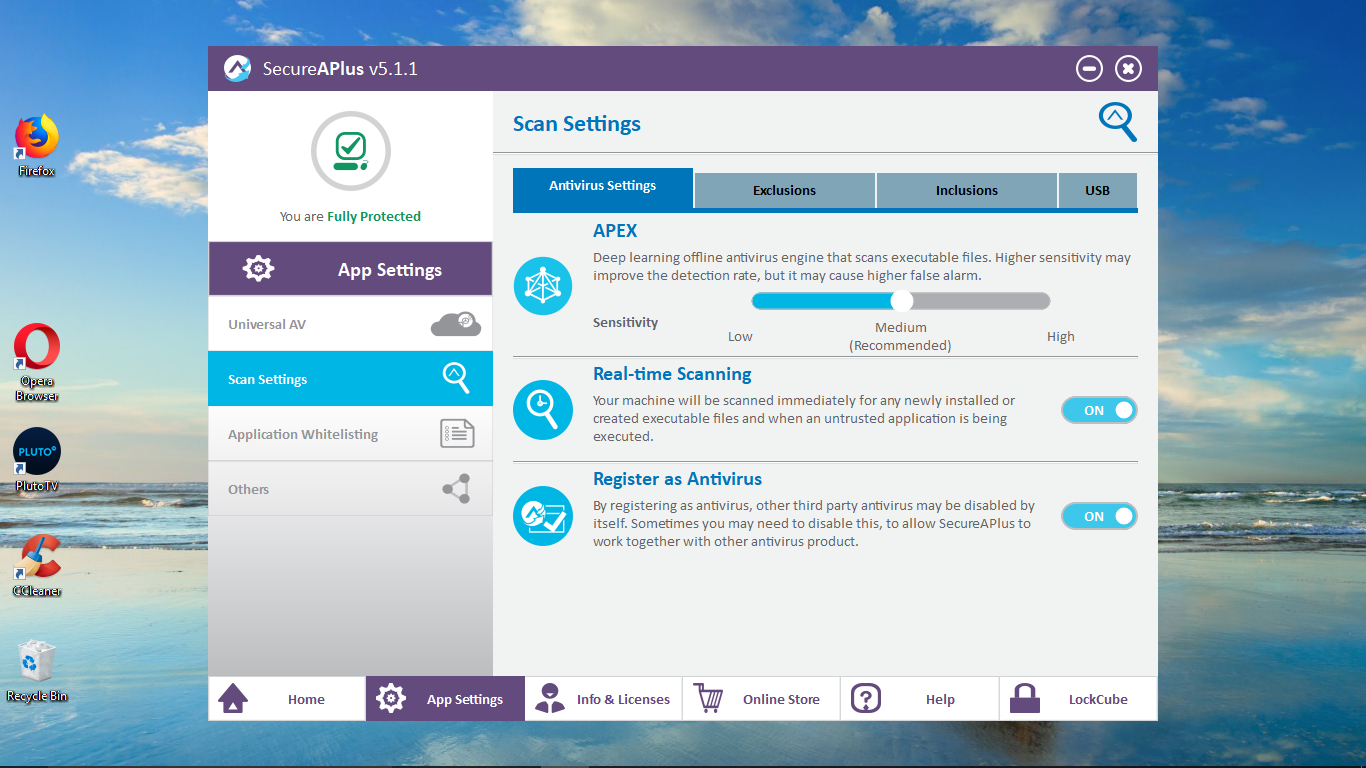Click the Register as Antivirus heading
This screenshot has width=1366, height=768.
click(x=677, y=479)
